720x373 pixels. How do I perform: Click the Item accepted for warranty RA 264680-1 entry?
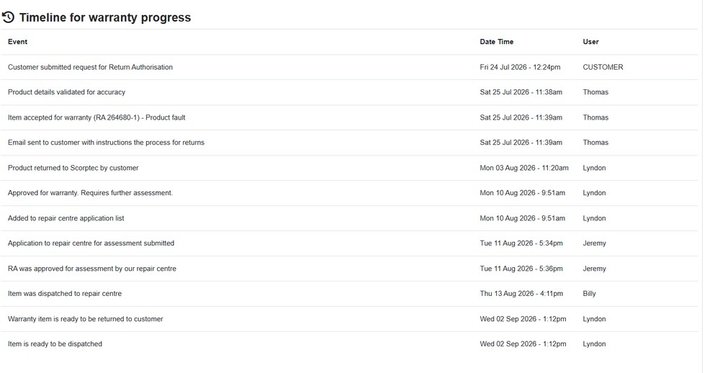click(x=96, y=118)
